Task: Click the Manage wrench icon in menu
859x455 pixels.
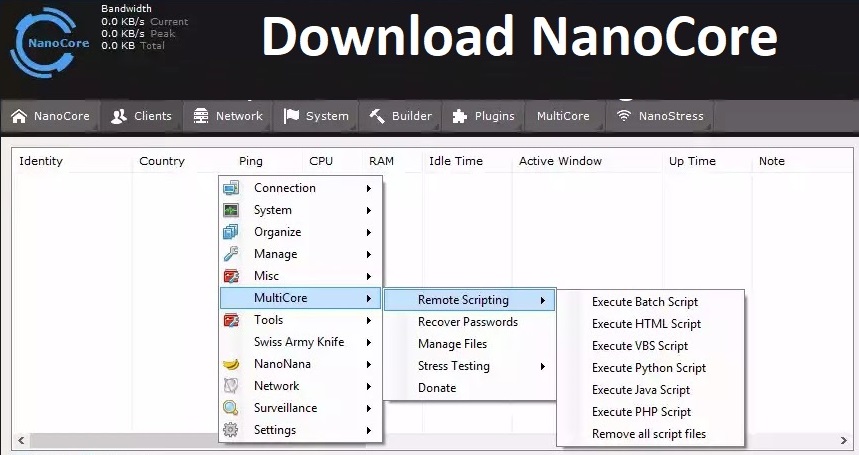Action: coord(231,254)
